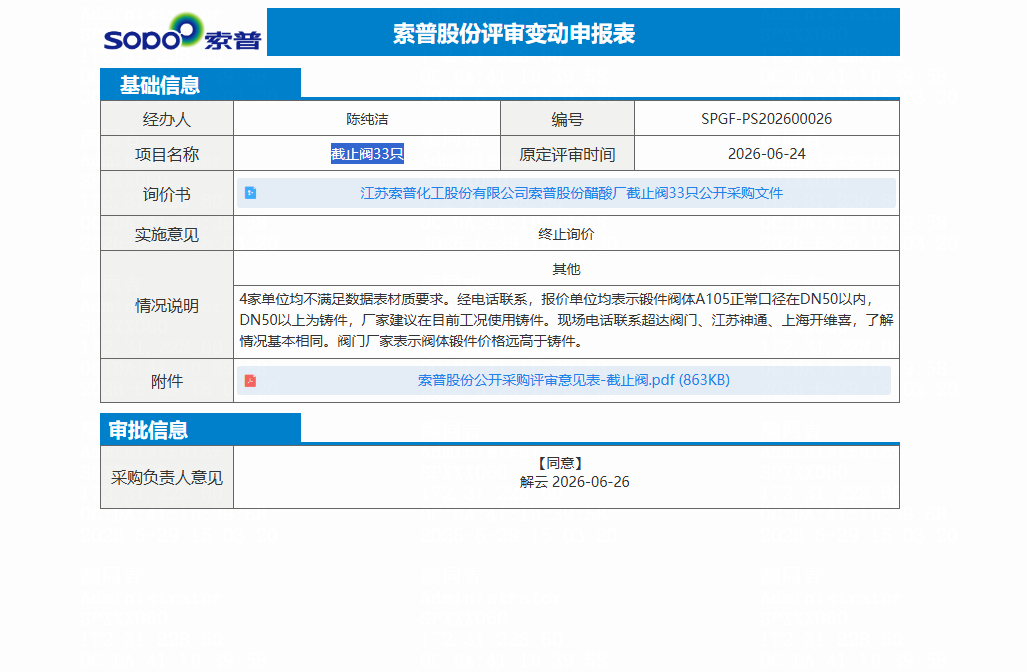Click the handler name 陈纯洁
The width and height of the screenshot is (1027, 672).
(367, 119)
